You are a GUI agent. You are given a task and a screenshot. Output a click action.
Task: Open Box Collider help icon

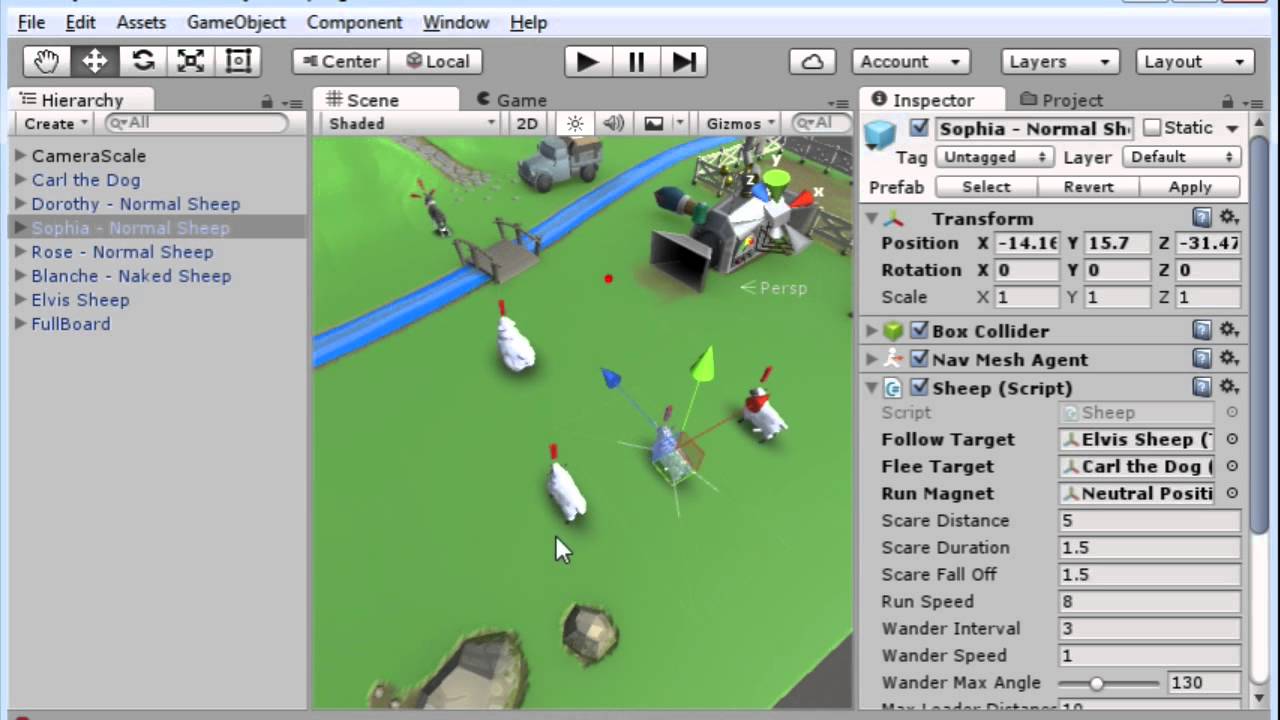click(x=1202, y=330)
